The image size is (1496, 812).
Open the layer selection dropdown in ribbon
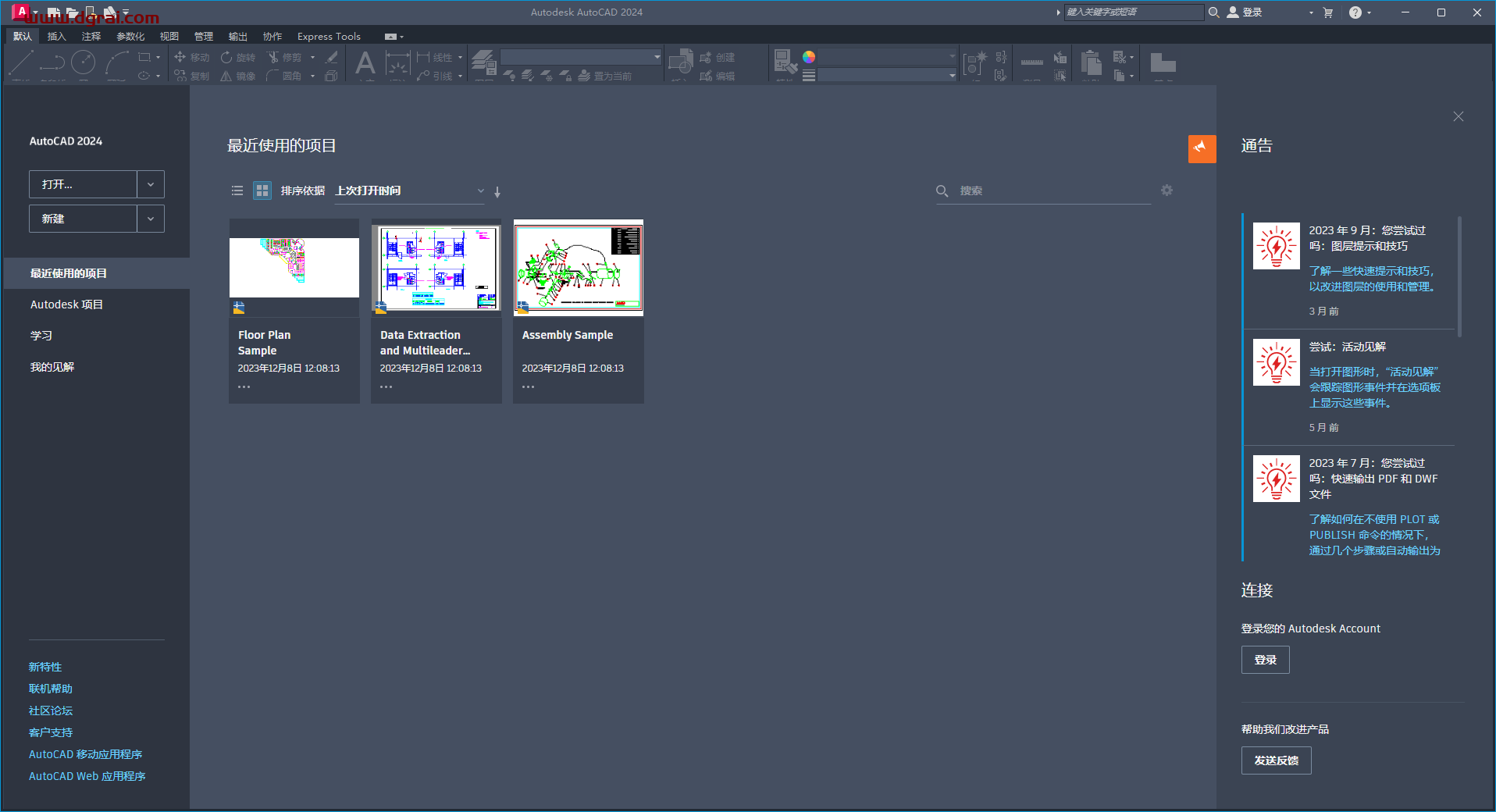click(581, 57)
